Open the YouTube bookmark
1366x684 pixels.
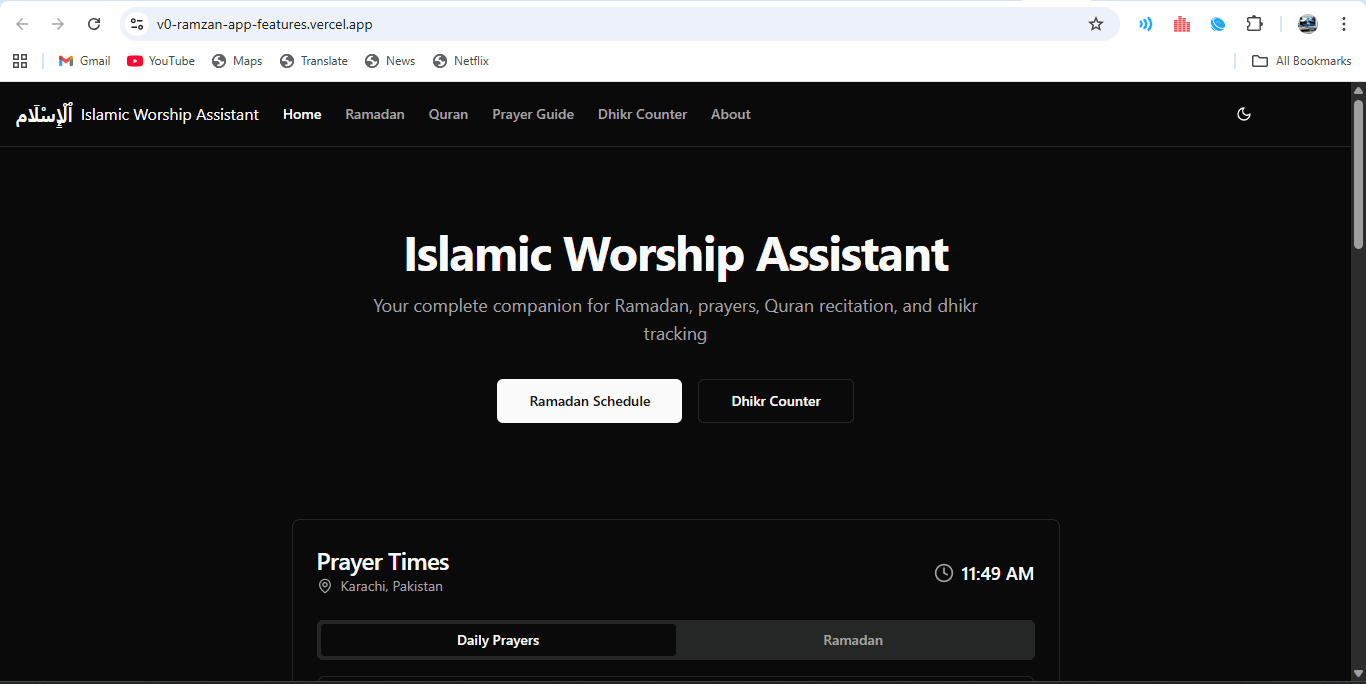tap(161, 61)
